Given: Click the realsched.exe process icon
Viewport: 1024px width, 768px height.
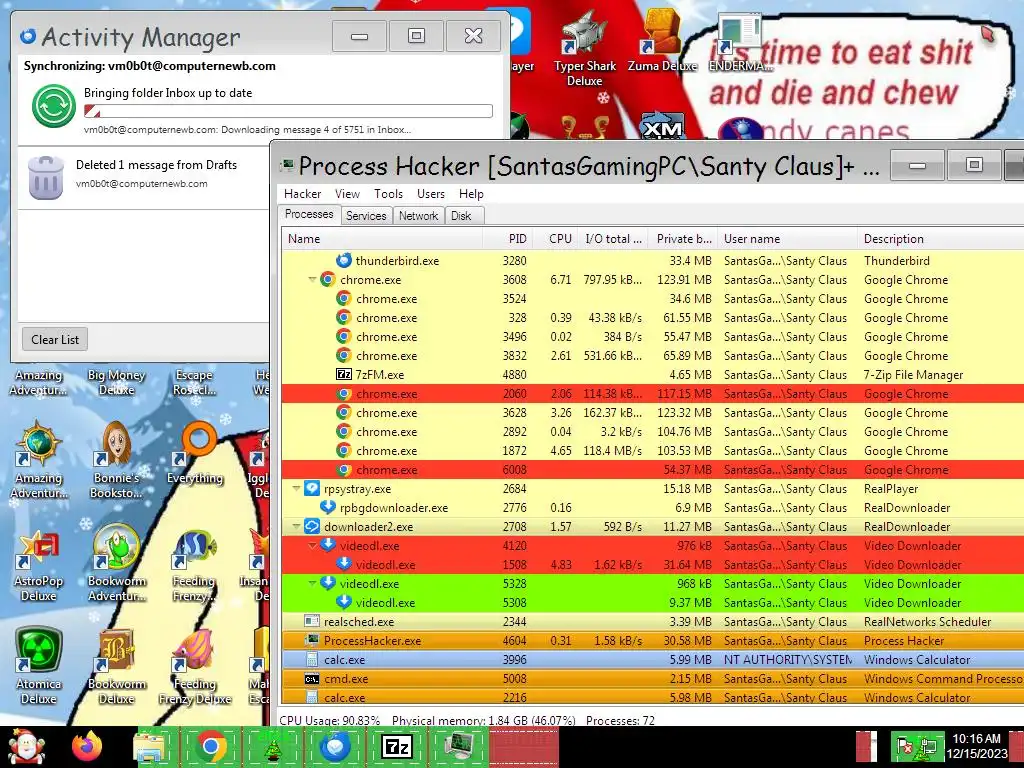Looking at the screenshot, I should (x=312, y=621).
